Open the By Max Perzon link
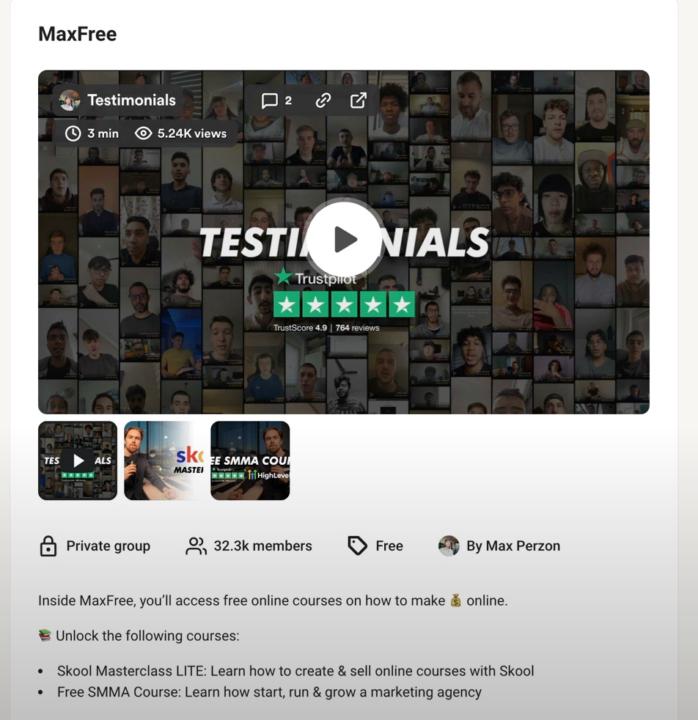 pos(513,546)
